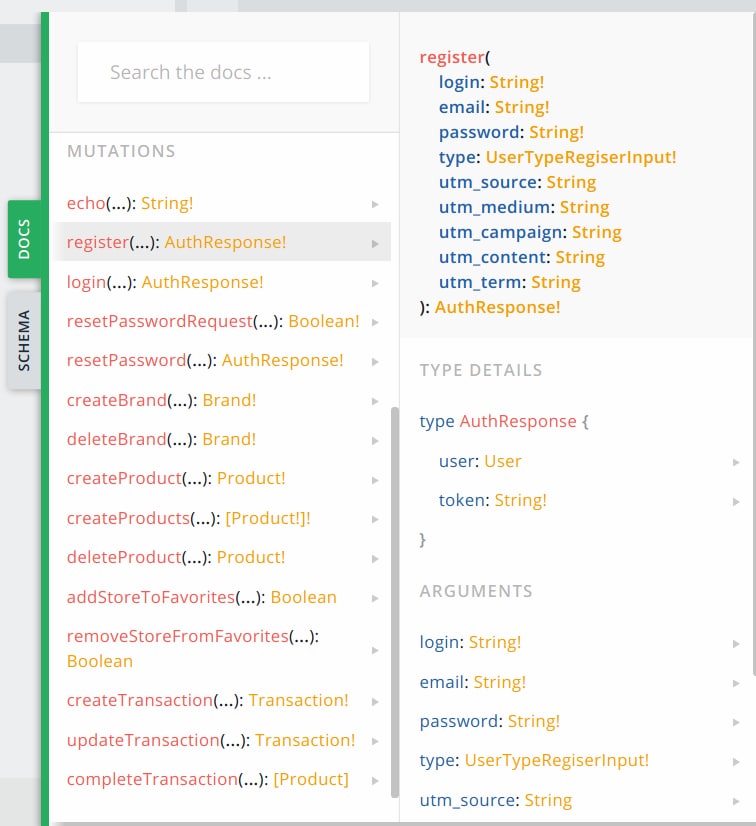Open utm_source: String argument in Arguments
Image resolution: width=756 pixels, height=826 pixels.
point(496,800)
